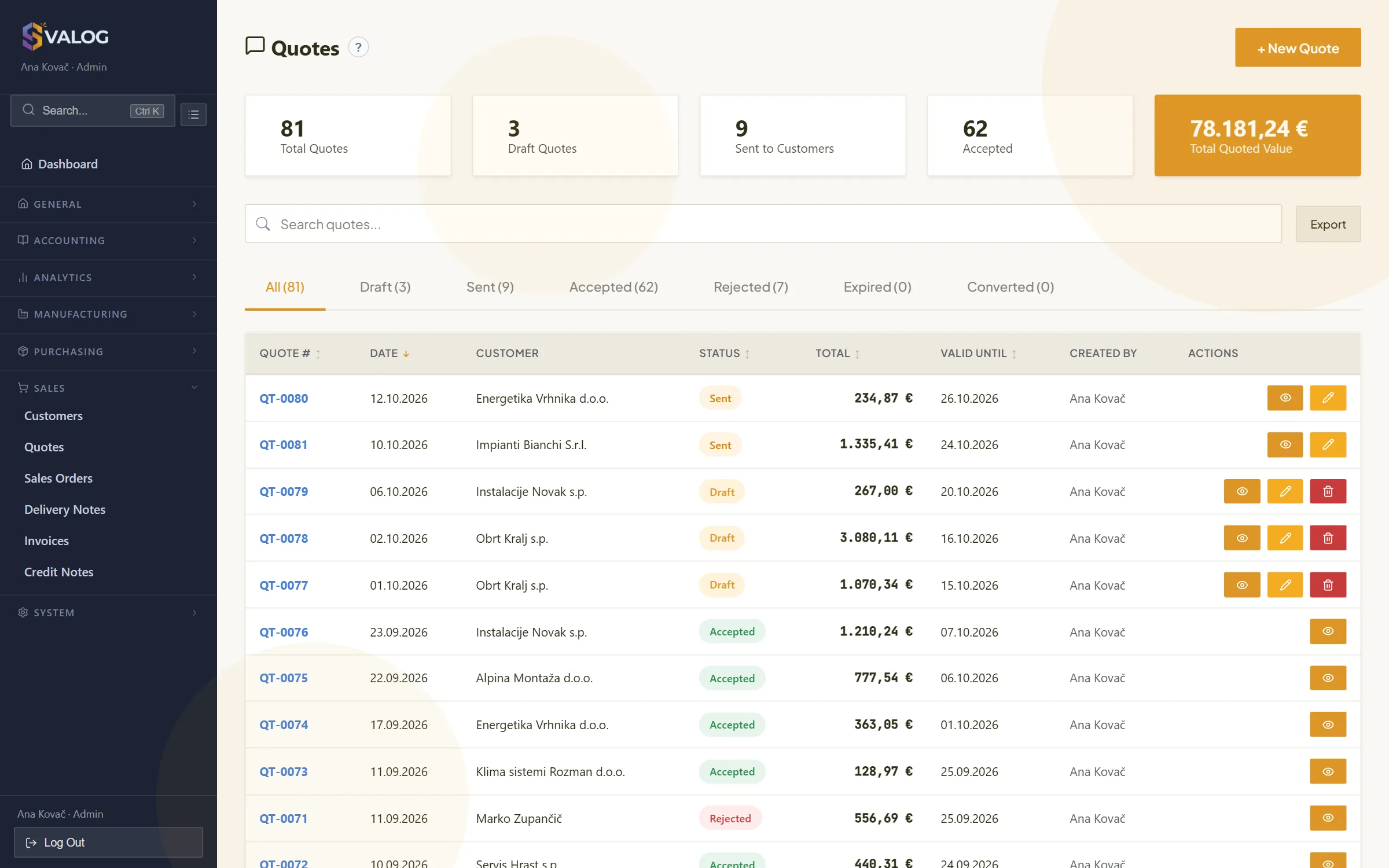Delete draft quote QT-0077 with trash icon
The width and height of the screenshot is (1389, 868).
tap(1328, 585)
